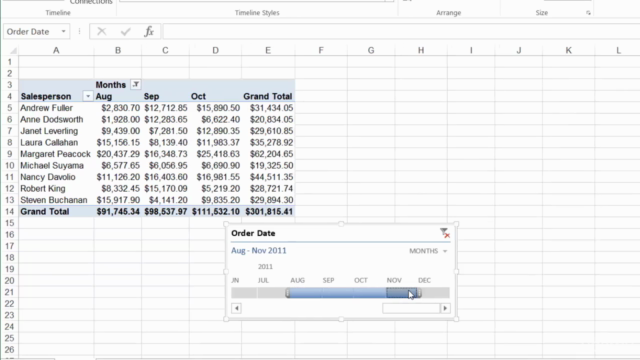
Task: Clear the Order Date timeline filter
Action: tap(445, 233)
